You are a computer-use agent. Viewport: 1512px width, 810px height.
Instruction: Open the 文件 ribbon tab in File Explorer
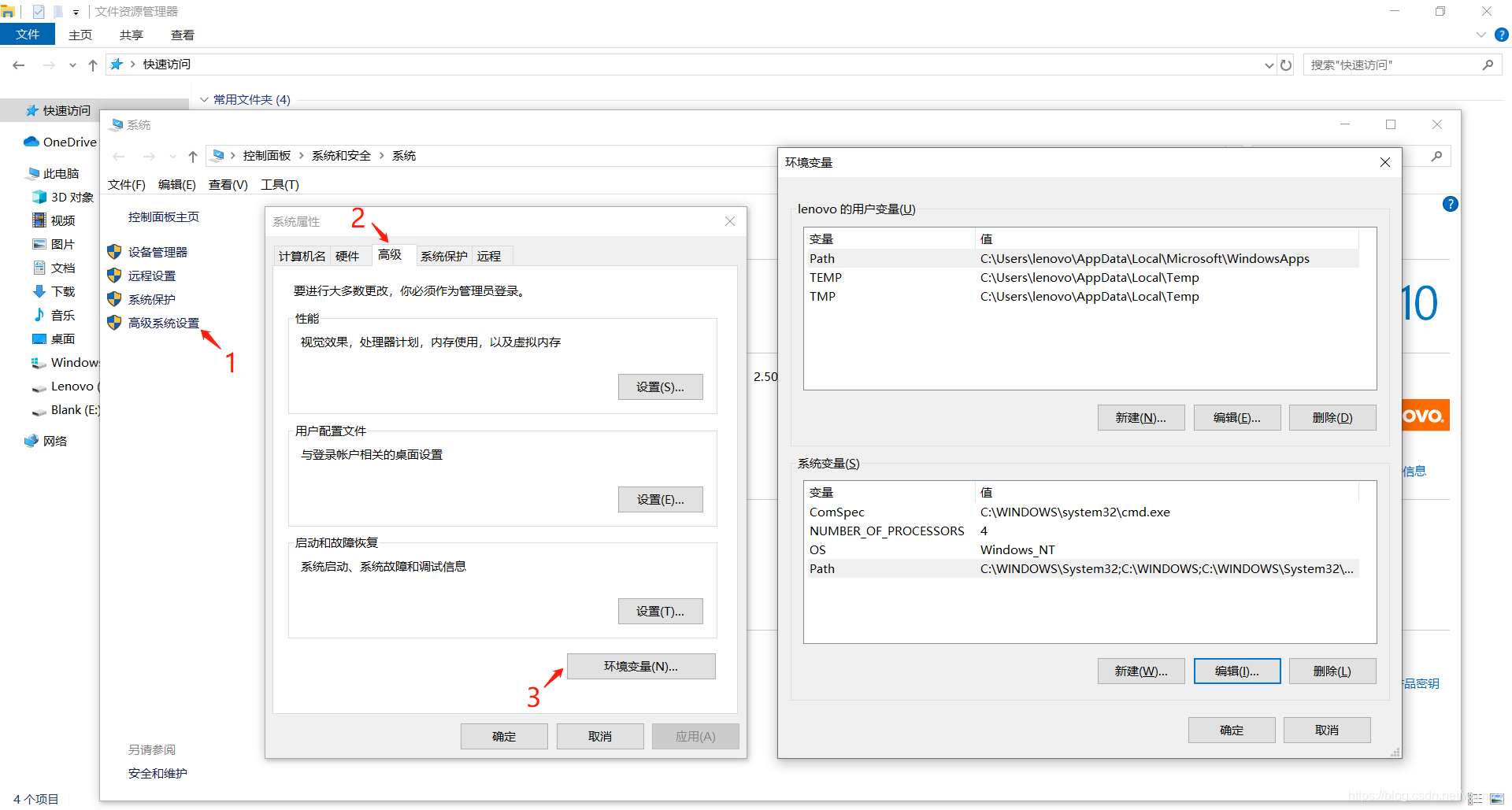pyautogui.click(x=28, y=34)
